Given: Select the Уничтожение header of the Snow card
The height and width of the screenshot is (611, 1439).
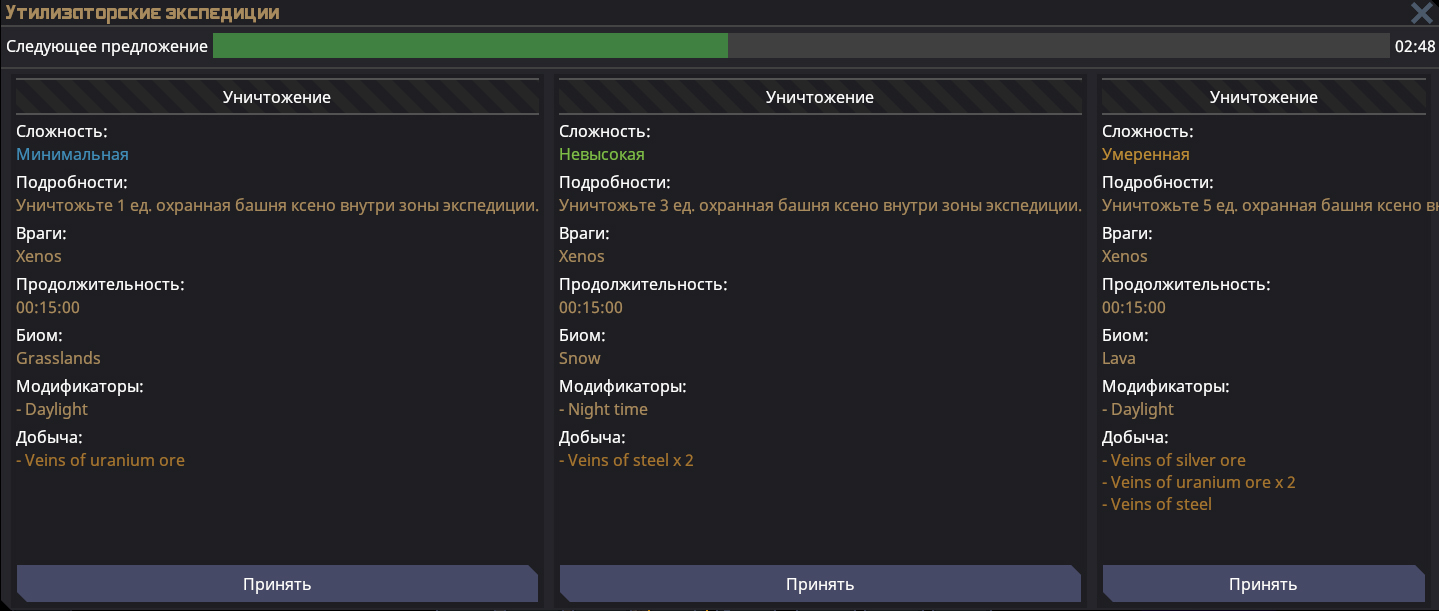Looking at the screenshot, I should coord(820,97).
